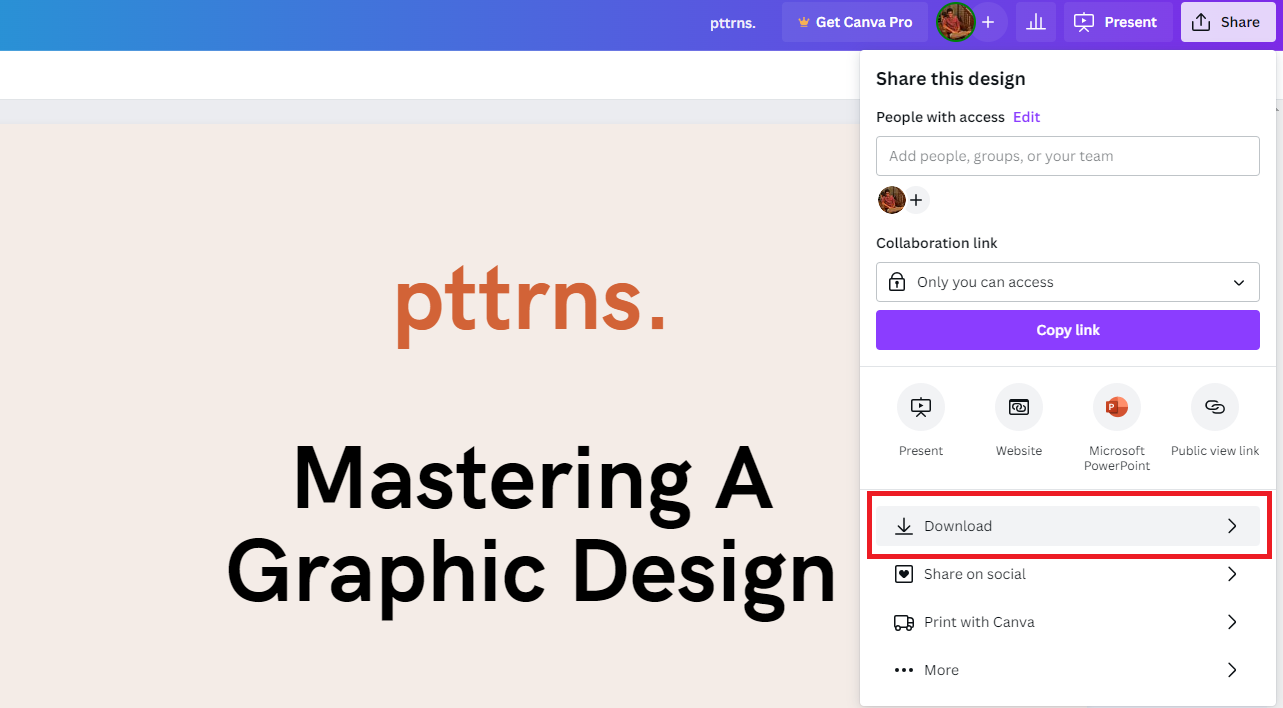The height and width of the screenshot is (708, 1283).
Task: Click the Present icon in the share panel
Action: click(921, 407)
